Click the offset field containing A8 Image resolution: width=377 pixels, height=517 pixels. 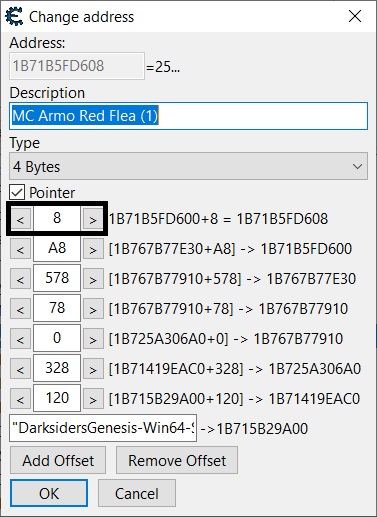[x=57, y=248]
